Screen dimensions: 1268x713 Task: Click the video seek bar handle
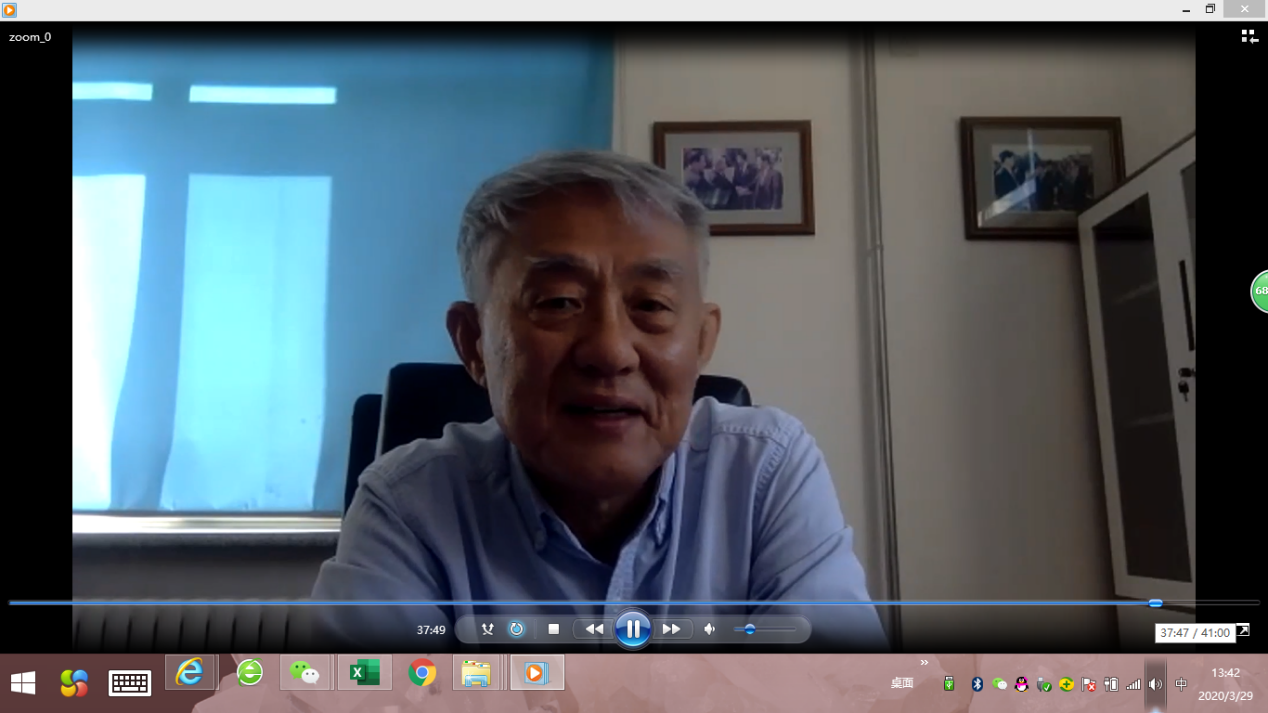(1155, 603)
